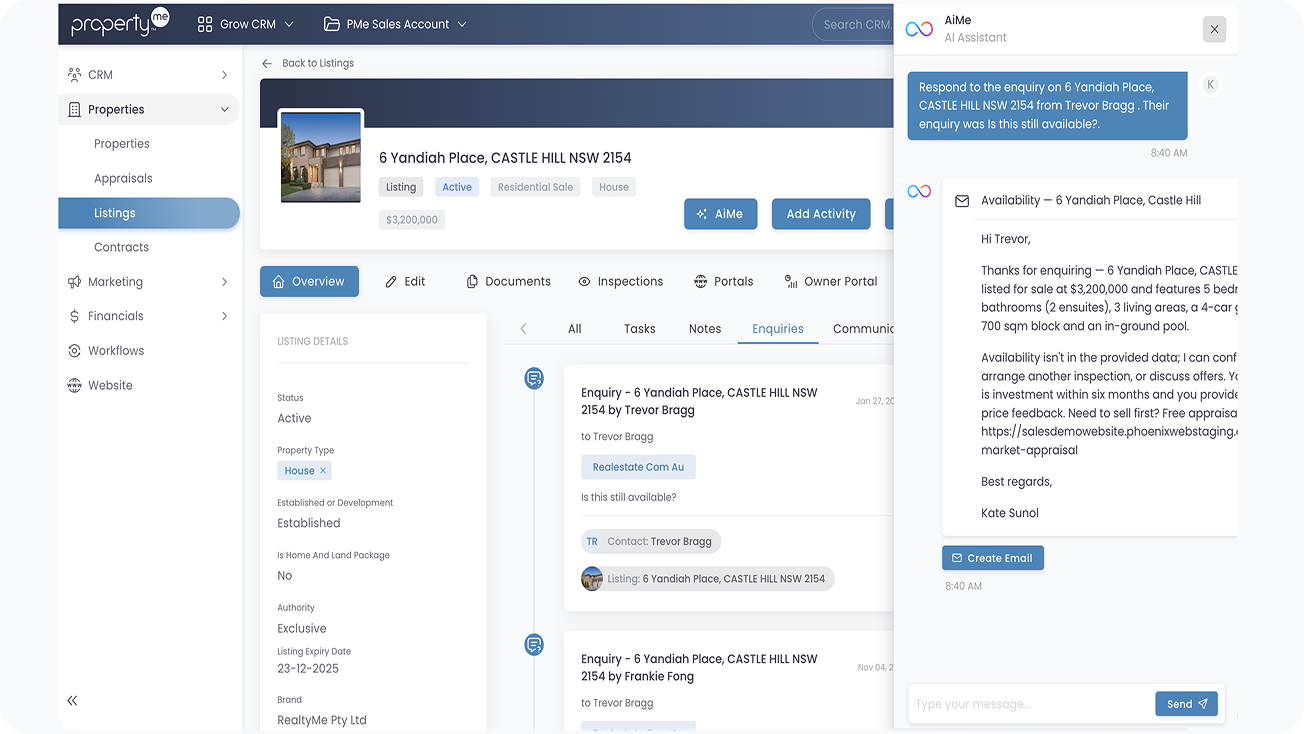
Task: Click the back arrow to Listings
Action: click(267, 64)
